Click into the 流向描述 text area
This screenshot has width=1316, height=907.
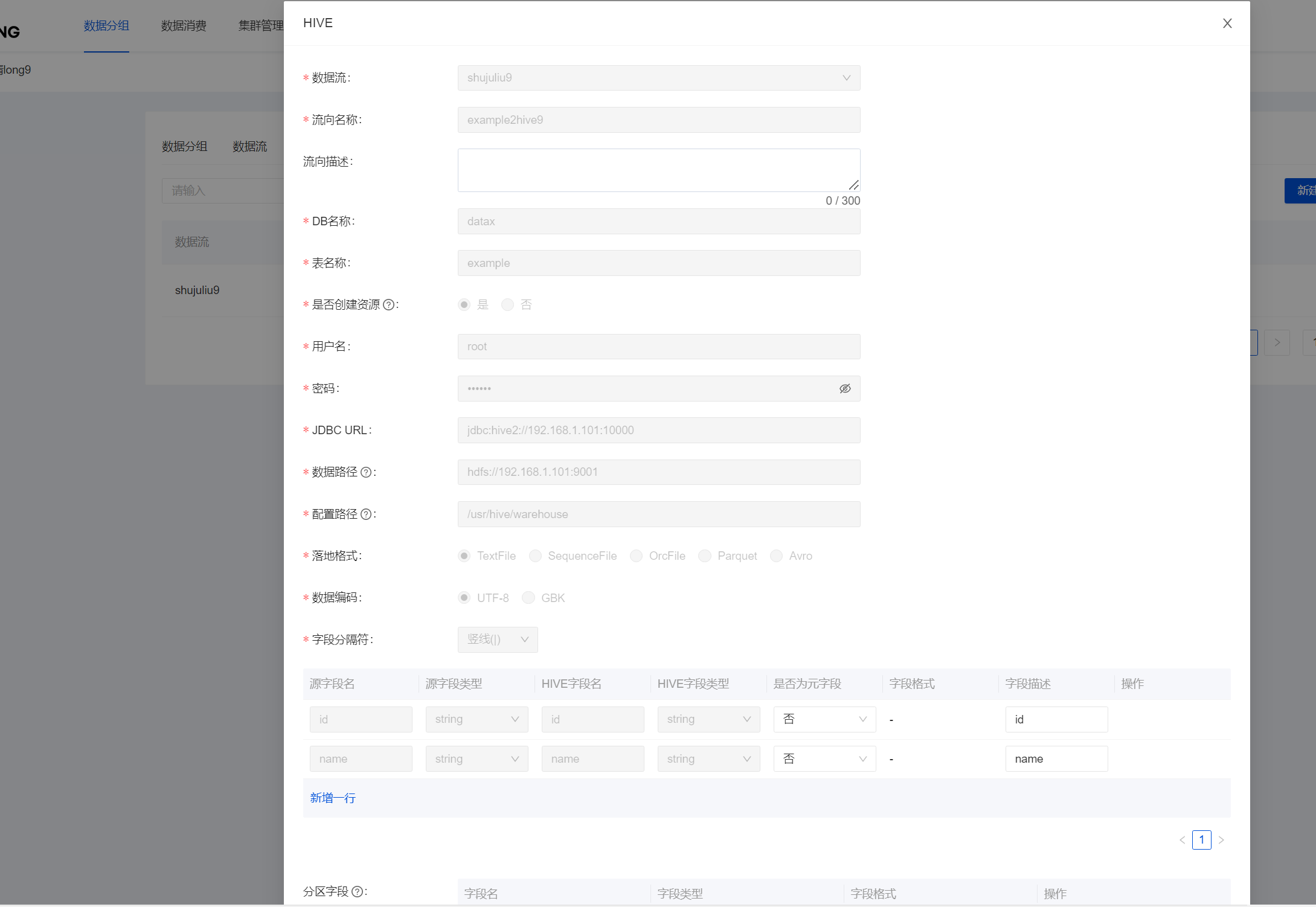(658, 170)
